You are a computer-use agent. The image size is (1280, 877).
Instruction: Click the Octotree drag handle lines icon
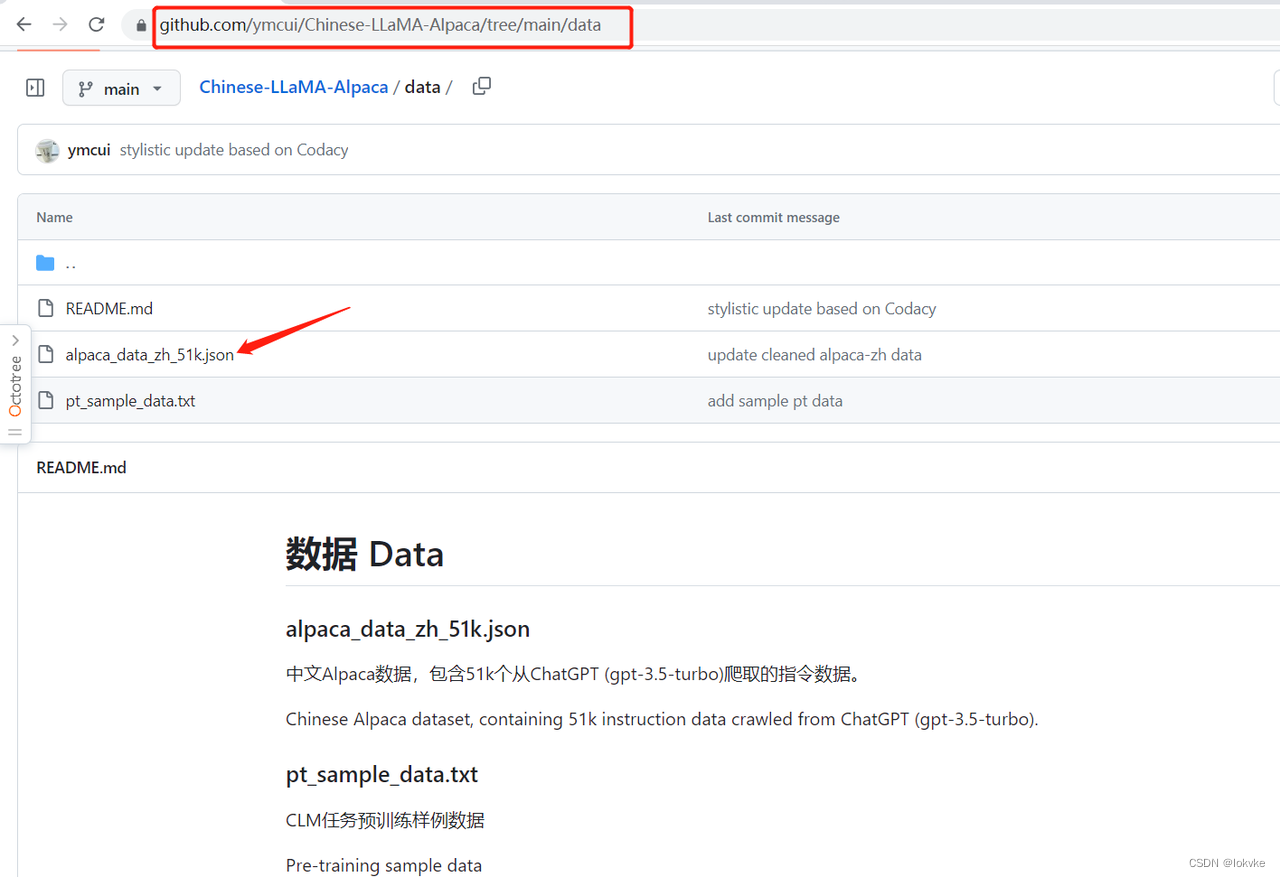pyautogui.click(x=15, y=433)
